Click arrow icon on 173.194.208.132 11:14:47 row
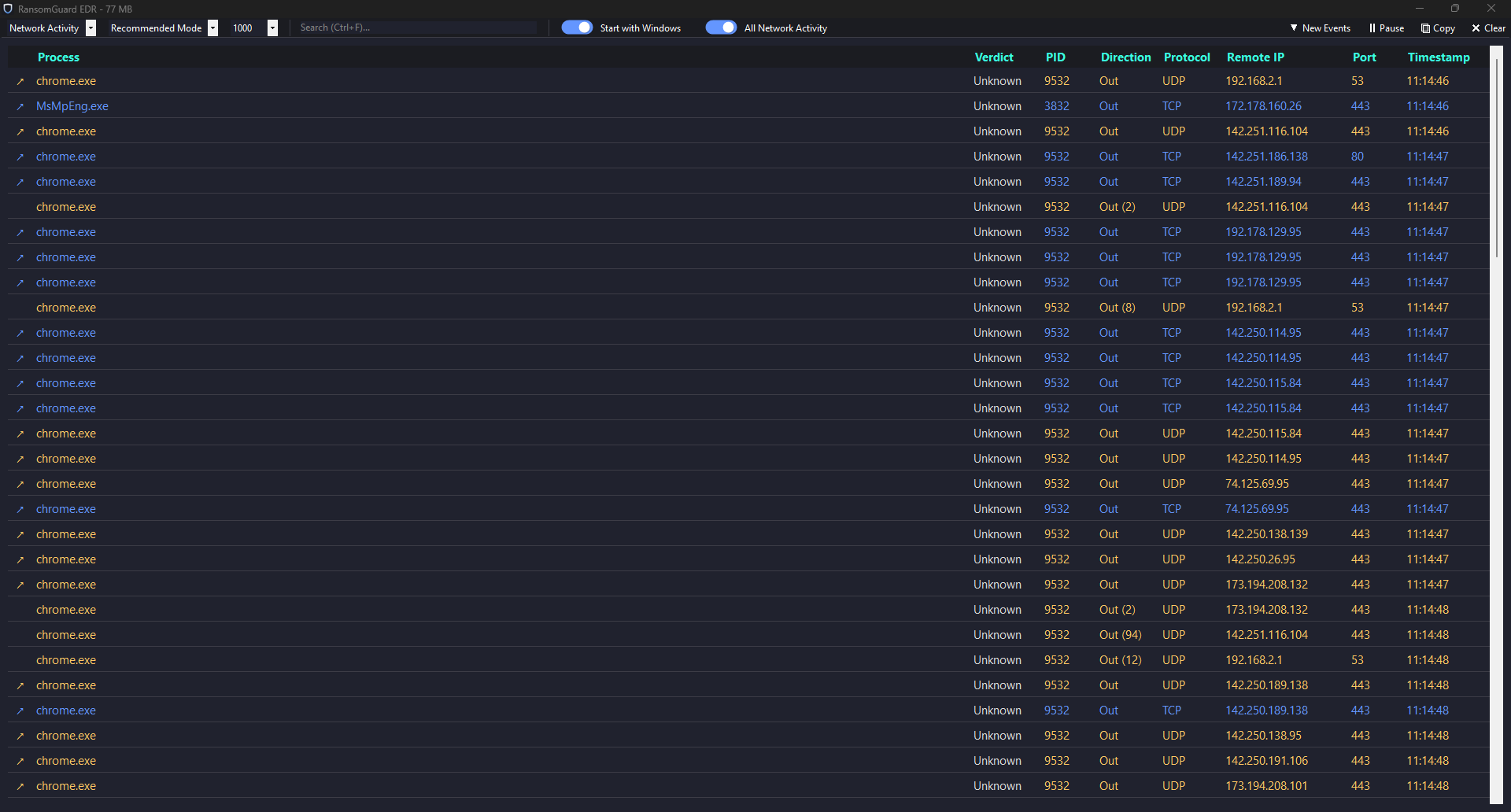Screen dimensions: 1511x812 (x=20, y=585)
